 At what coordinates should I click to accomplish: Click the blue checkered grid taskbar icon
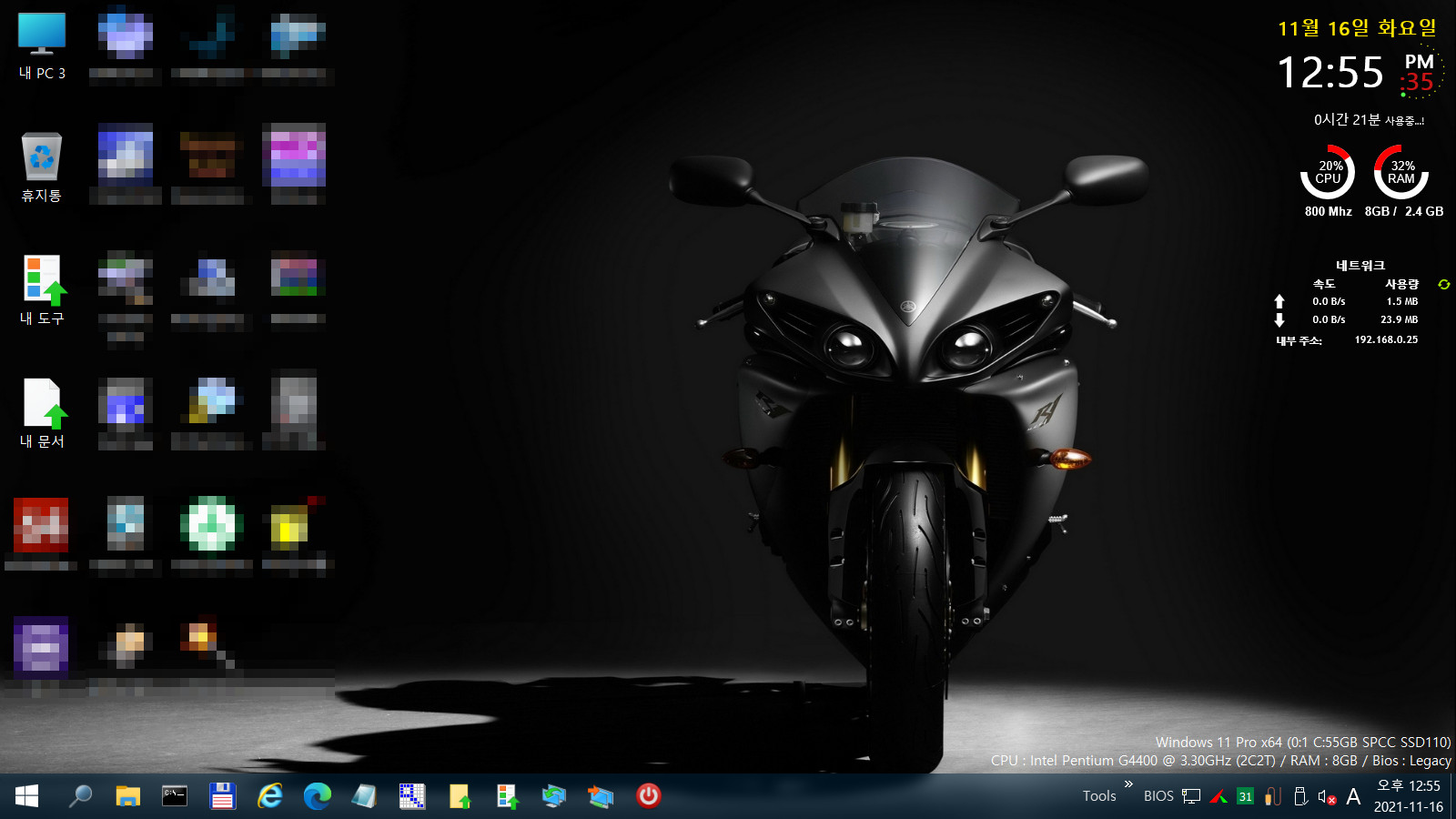tap(411, 796)
